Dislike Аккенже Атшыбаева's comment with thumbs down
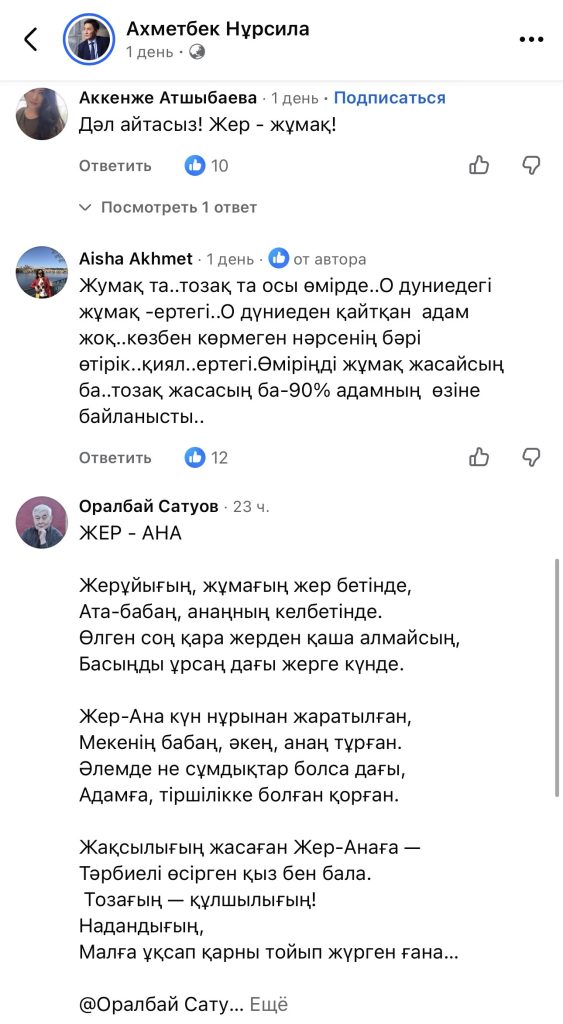 (532, 165)
